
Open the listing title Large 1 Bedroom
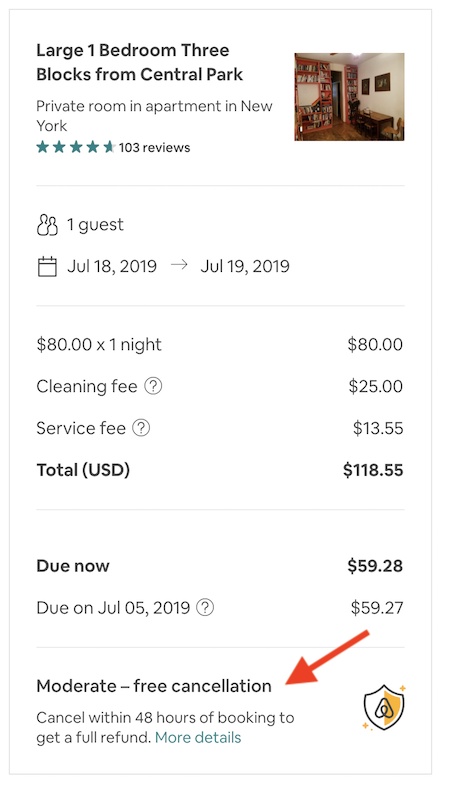pos(139,62)
